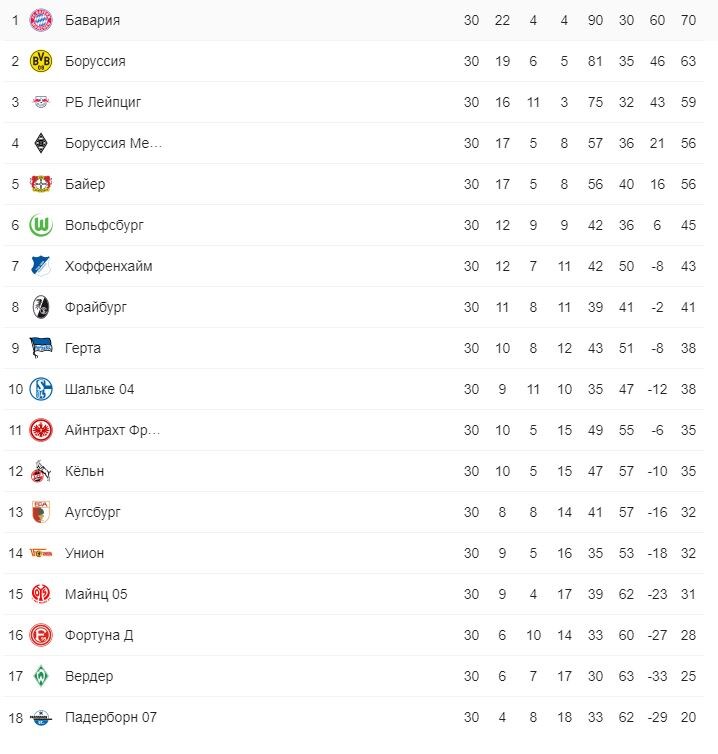Click the Schalke 04 blue crest
Viewport: 718px width, 754px height.
[x=41, y=389]
